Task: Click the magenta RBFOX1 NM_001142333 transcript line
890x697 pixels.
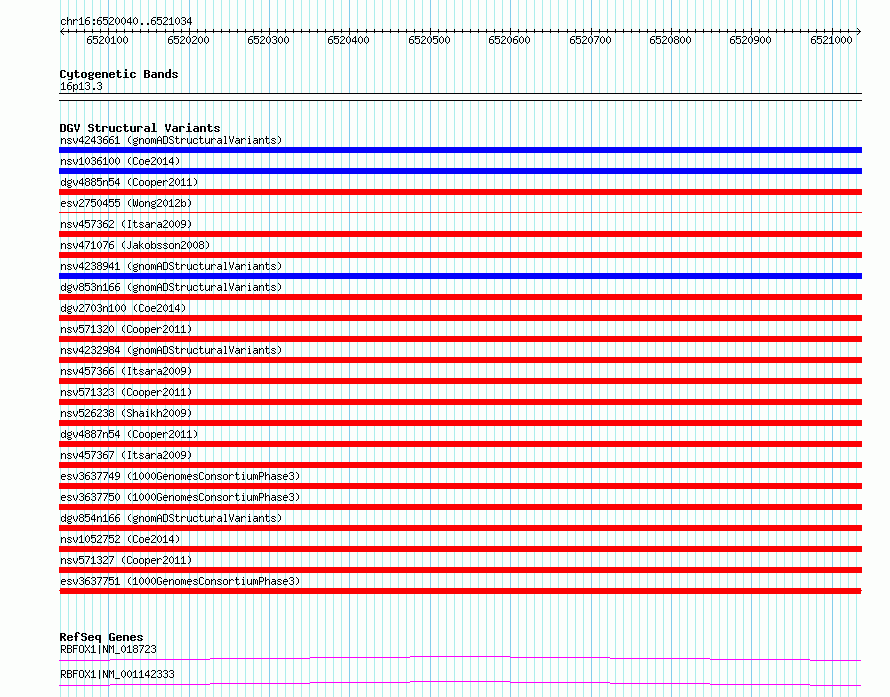Action: tap(460, 683)
